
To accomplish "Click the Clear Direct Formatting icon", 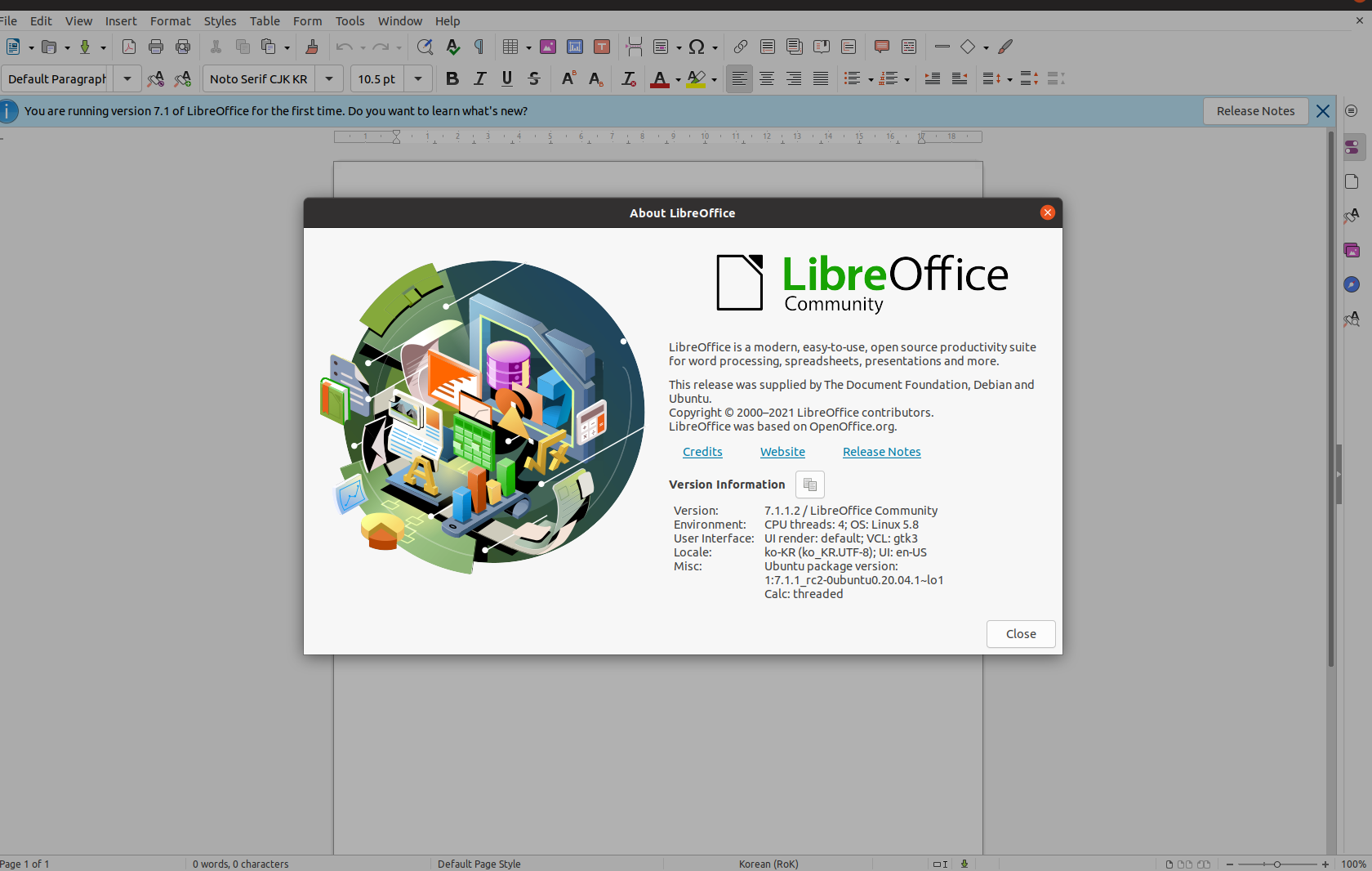I will coord(628,78).
